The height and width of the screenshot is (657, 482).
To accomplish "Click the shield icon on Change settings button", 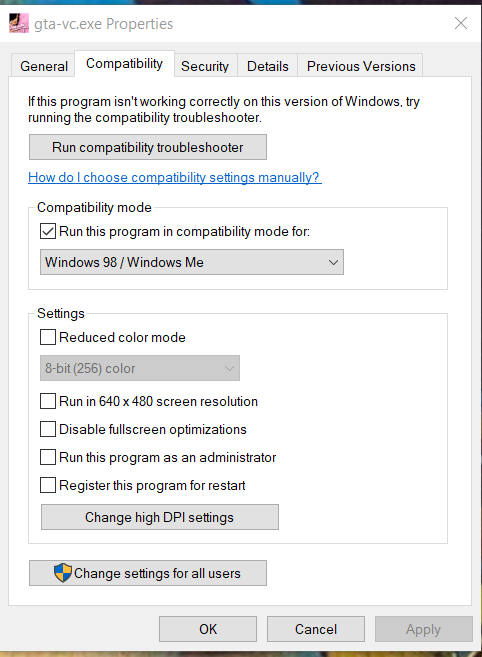I will [63, 573].
